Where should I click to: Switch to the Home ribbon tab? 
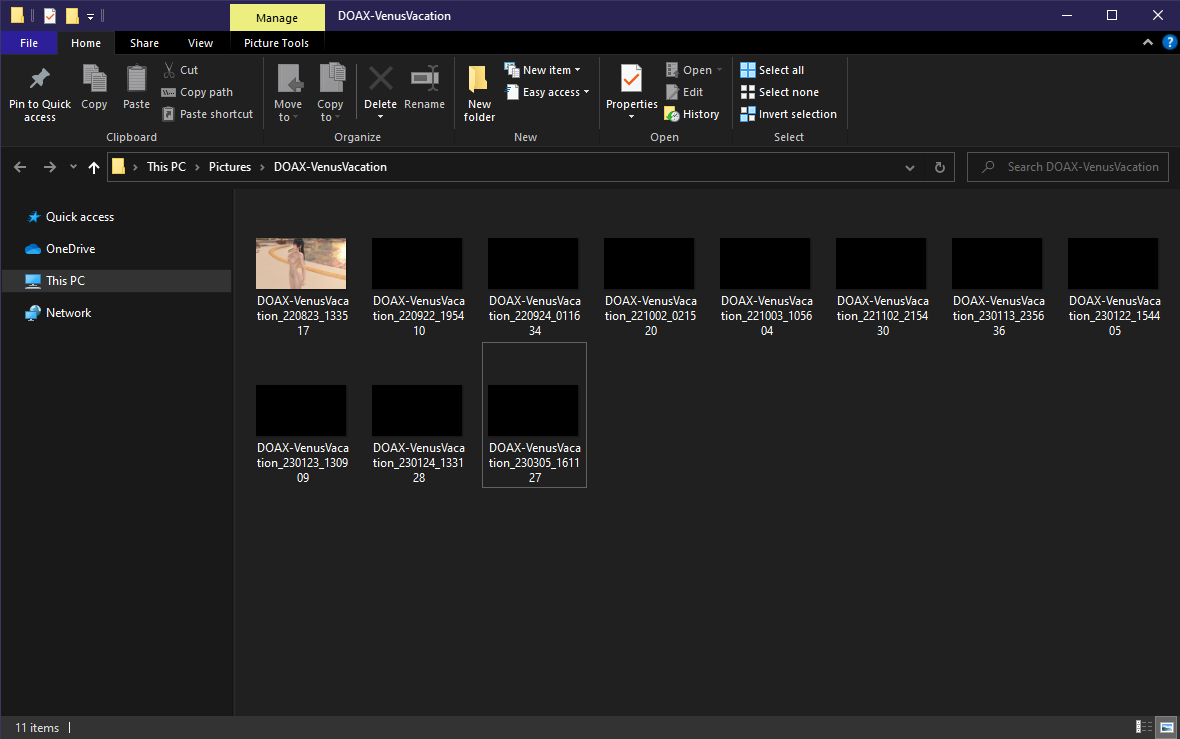86,43
